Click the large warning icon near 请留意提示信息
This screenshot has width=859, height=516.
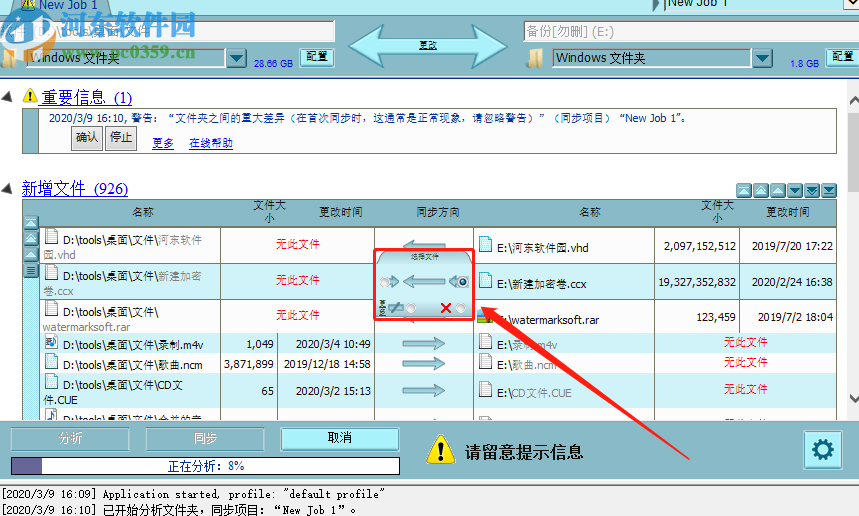(x=440, y=450)
